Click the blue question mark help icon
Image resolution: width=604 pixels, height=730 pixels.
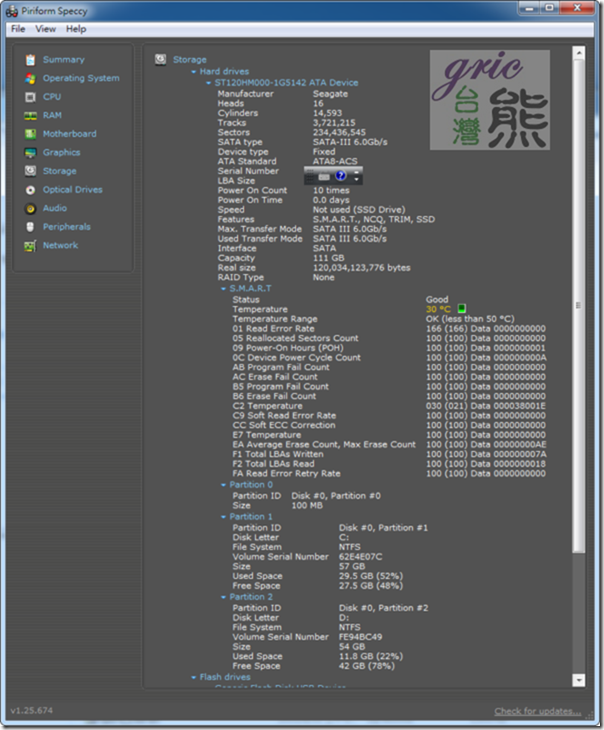click(341, 176)
